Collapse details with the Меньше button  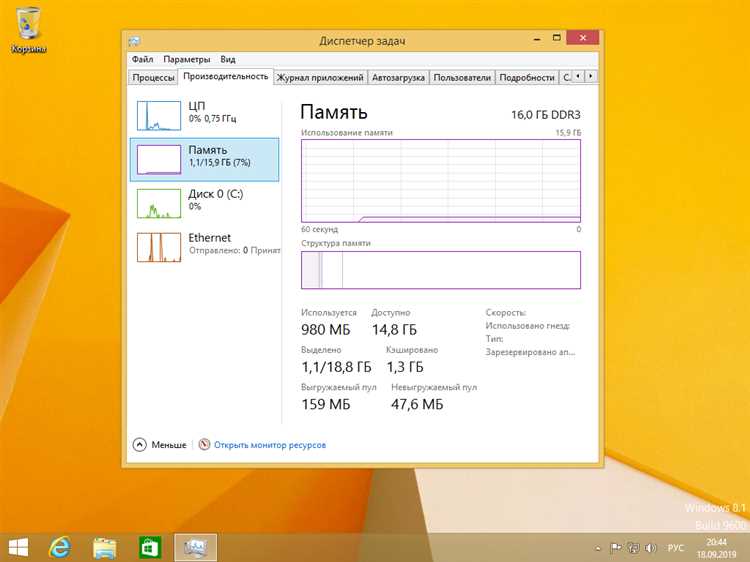[160, 445]
